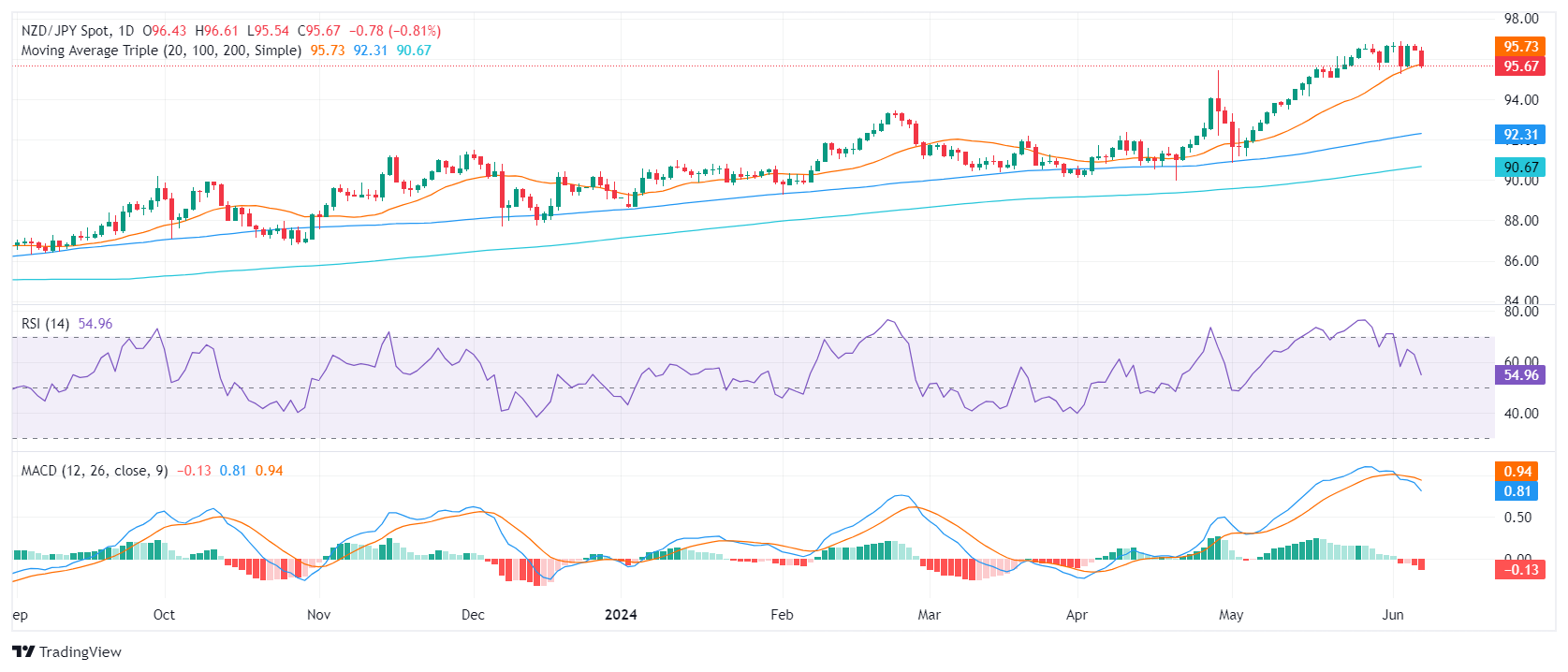Open the Moving Average Triple indicator legend
Image resolution: width=1568 pixels, height=672 pixels.
[x=161, y=51]
